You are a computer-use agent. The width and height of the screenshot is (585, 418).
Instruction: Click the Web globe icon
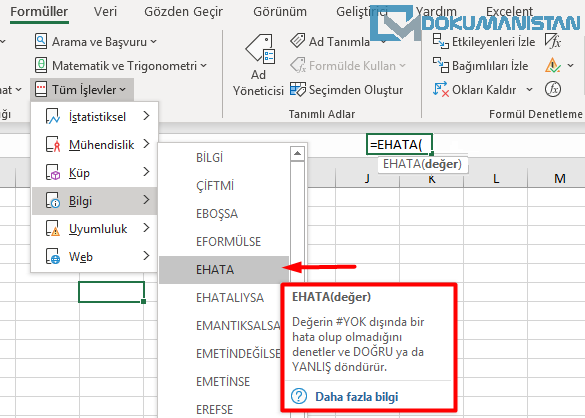(52, 256)
